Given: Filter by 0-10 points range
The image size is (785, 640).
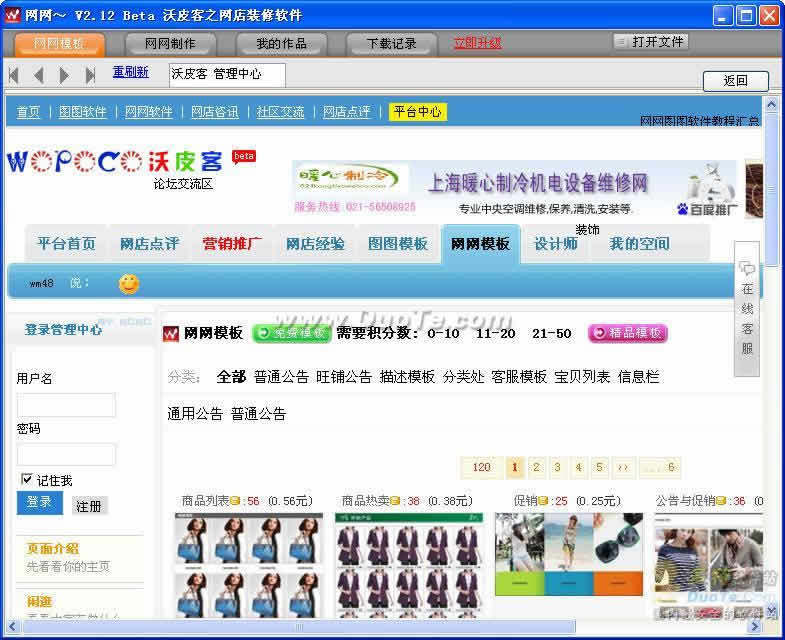Looking at the screenshot, I should pos(443,334).
